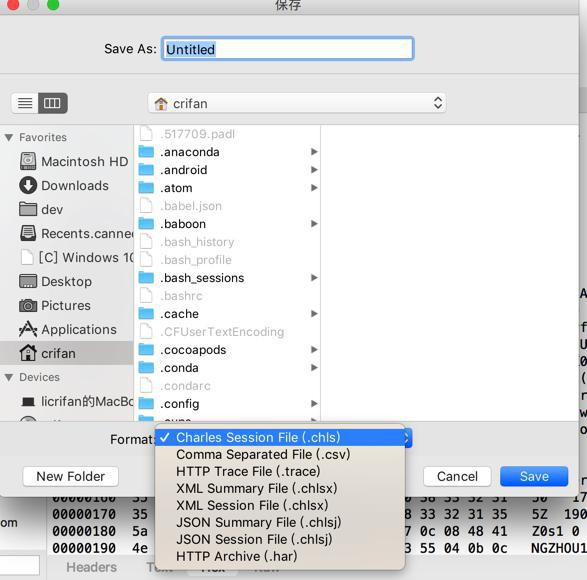The image size is (587, 580).
Task: Choose HTTP Trace File (.trace) format
Action: coord(280,471)
